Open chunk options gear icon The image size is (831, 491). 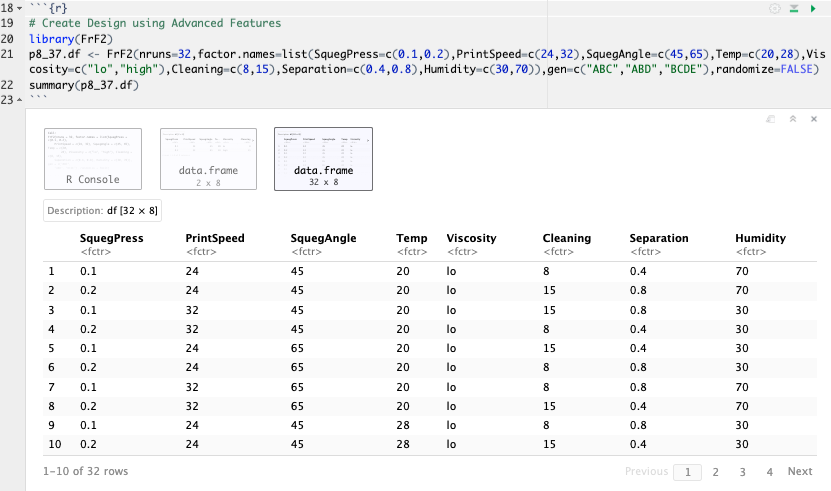pos(775,8)
